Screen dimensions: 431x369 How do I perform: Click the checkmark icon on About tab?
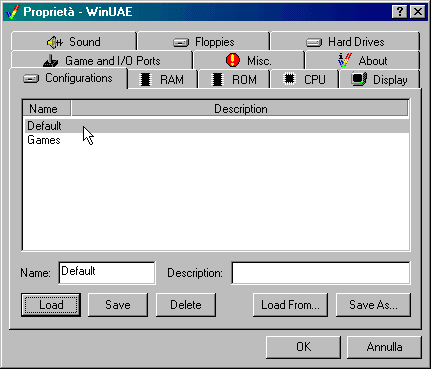(x=345, y=60)
